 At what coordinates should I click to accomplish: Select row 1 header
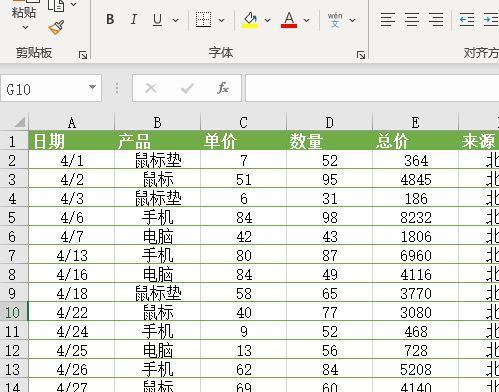click(x=13, y=141)
